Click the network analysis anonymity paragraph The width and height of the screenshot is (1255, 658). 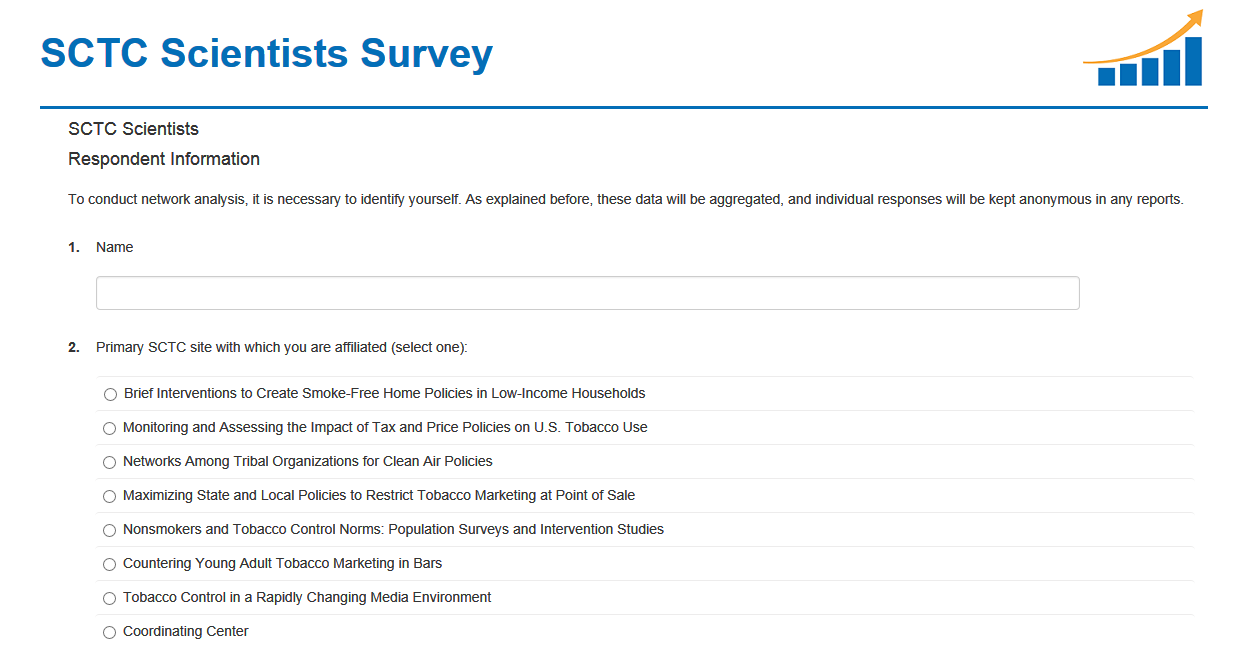[625, 199]
